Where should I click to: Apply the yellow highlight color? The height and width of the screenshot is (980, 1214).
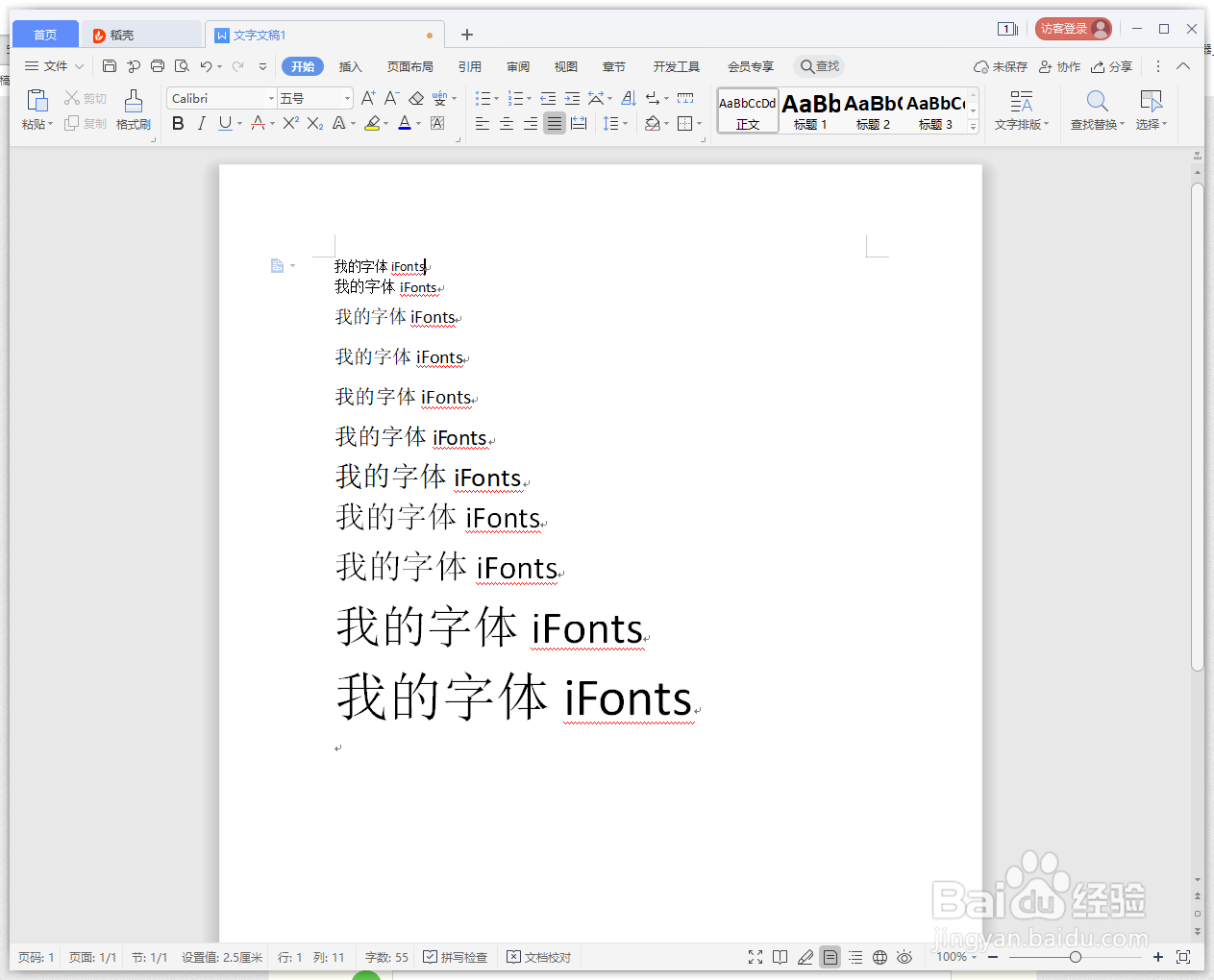pos(373,123)
